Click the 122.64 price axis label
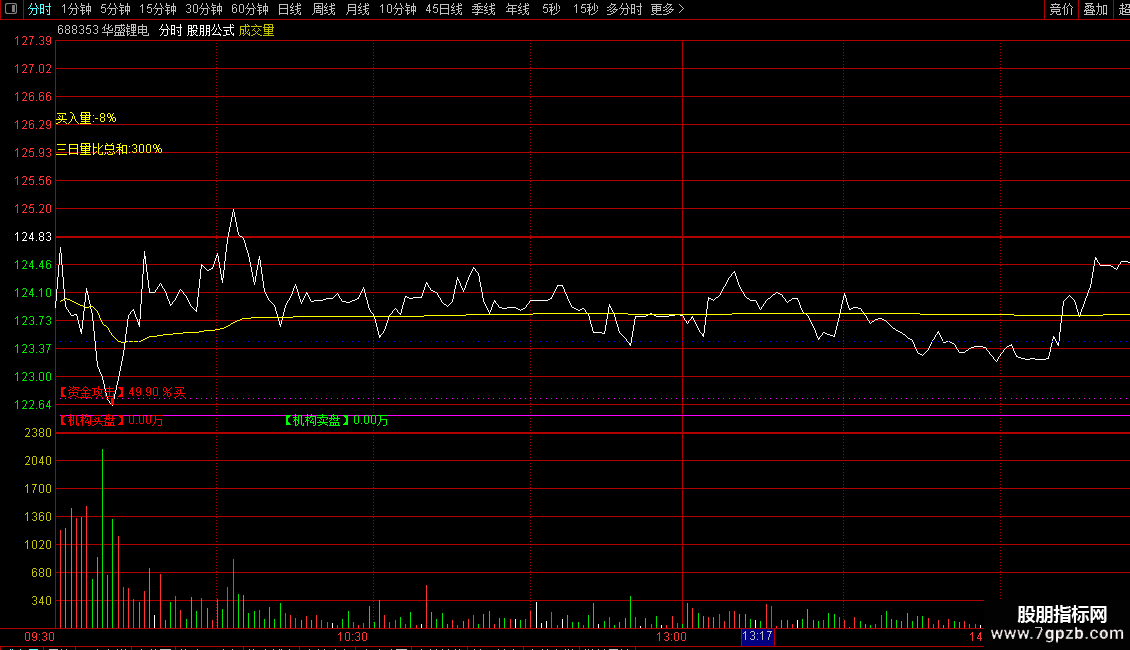The height and width of the screenshot is (650, 1130). tap(33, 405)
